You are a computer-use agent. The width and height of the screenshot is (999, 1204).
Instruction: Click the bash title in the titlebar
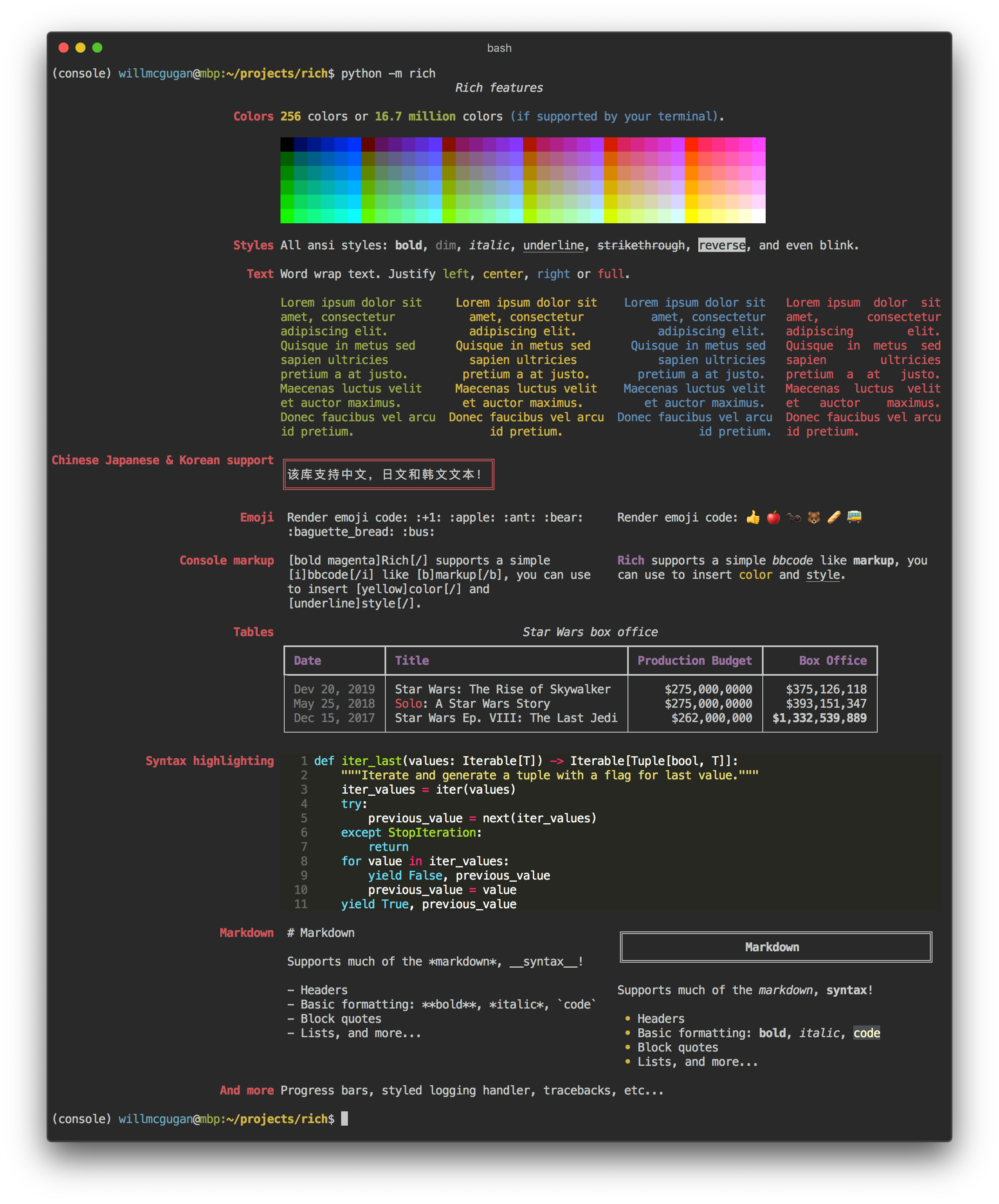click(x=499, y=48)
